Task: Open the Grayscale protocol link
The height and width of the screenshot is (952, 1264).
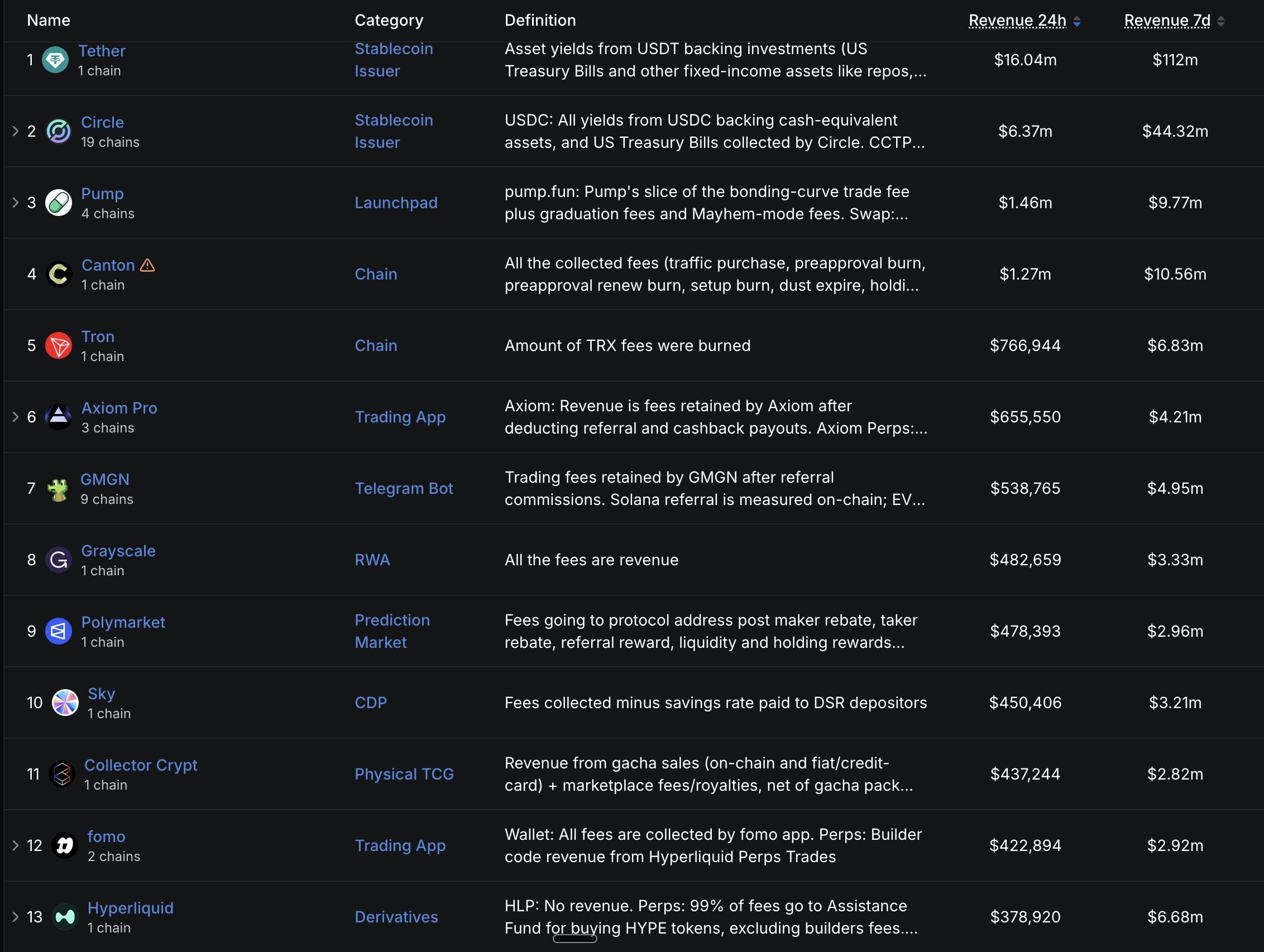Action: (118, 551)
